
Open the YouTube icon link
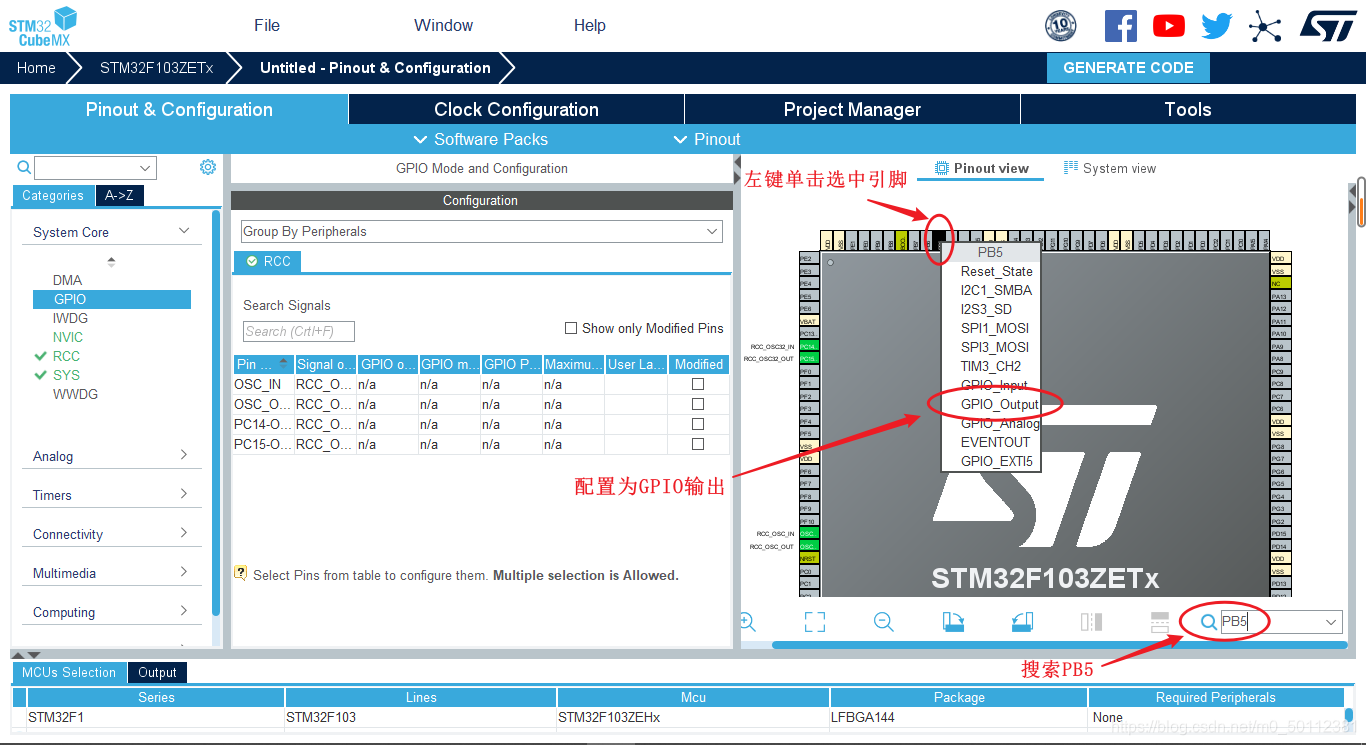[x=1169, y=26]
